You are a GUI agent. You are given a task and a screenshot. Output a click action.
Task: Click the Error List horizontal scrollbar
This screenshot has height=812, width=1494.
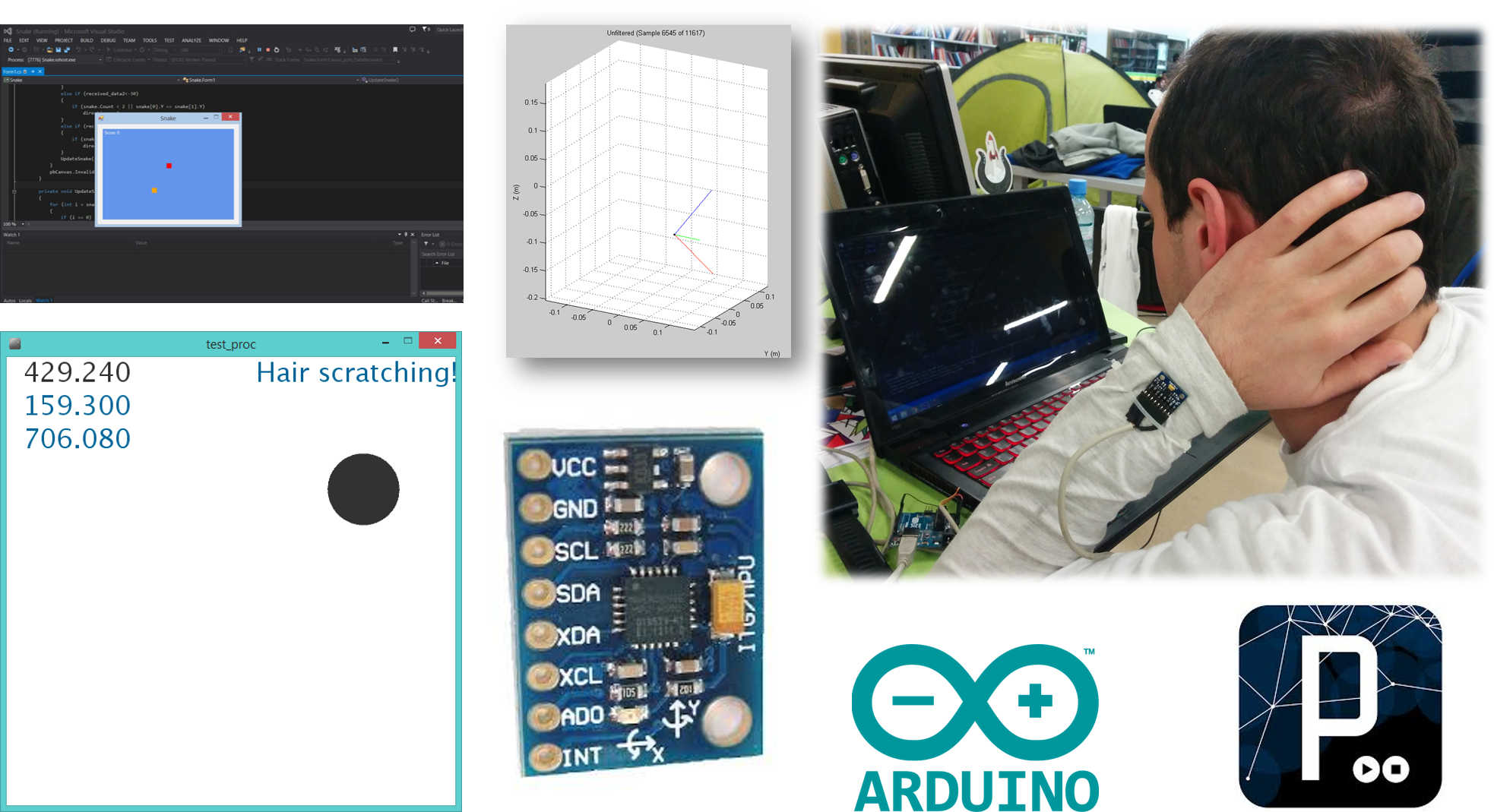coord(443,293)
